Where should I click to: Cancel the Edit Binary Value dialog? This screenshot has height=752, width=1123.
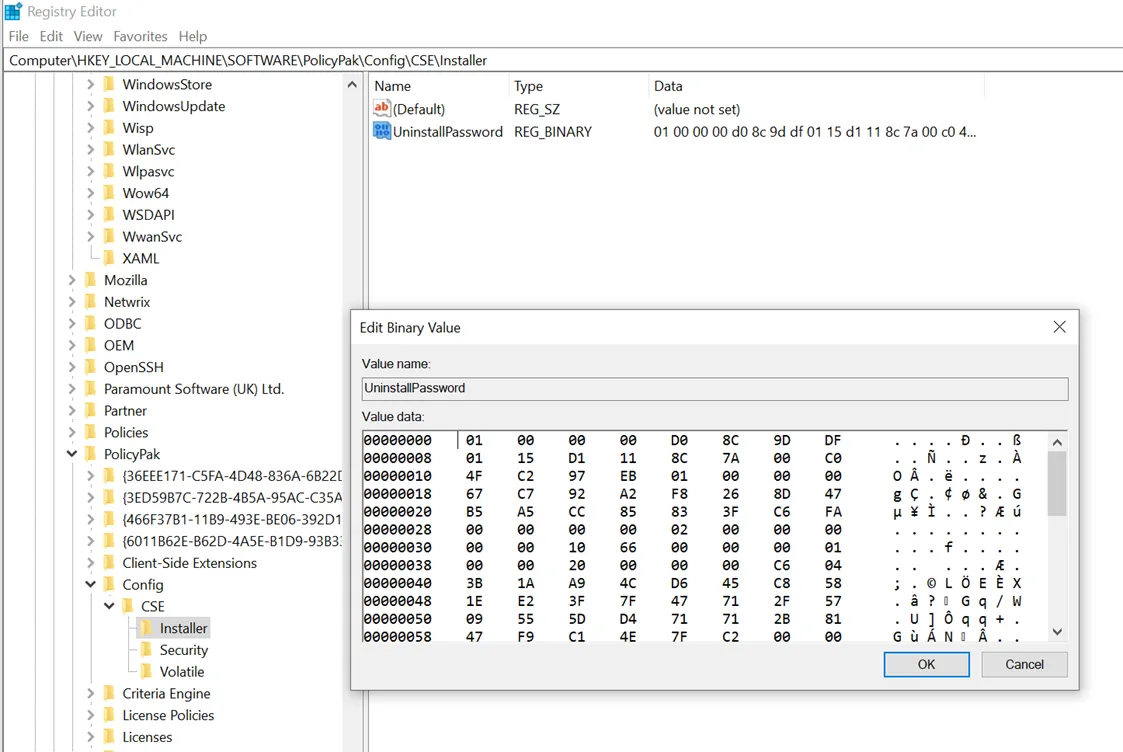[x=1024, y=664]
